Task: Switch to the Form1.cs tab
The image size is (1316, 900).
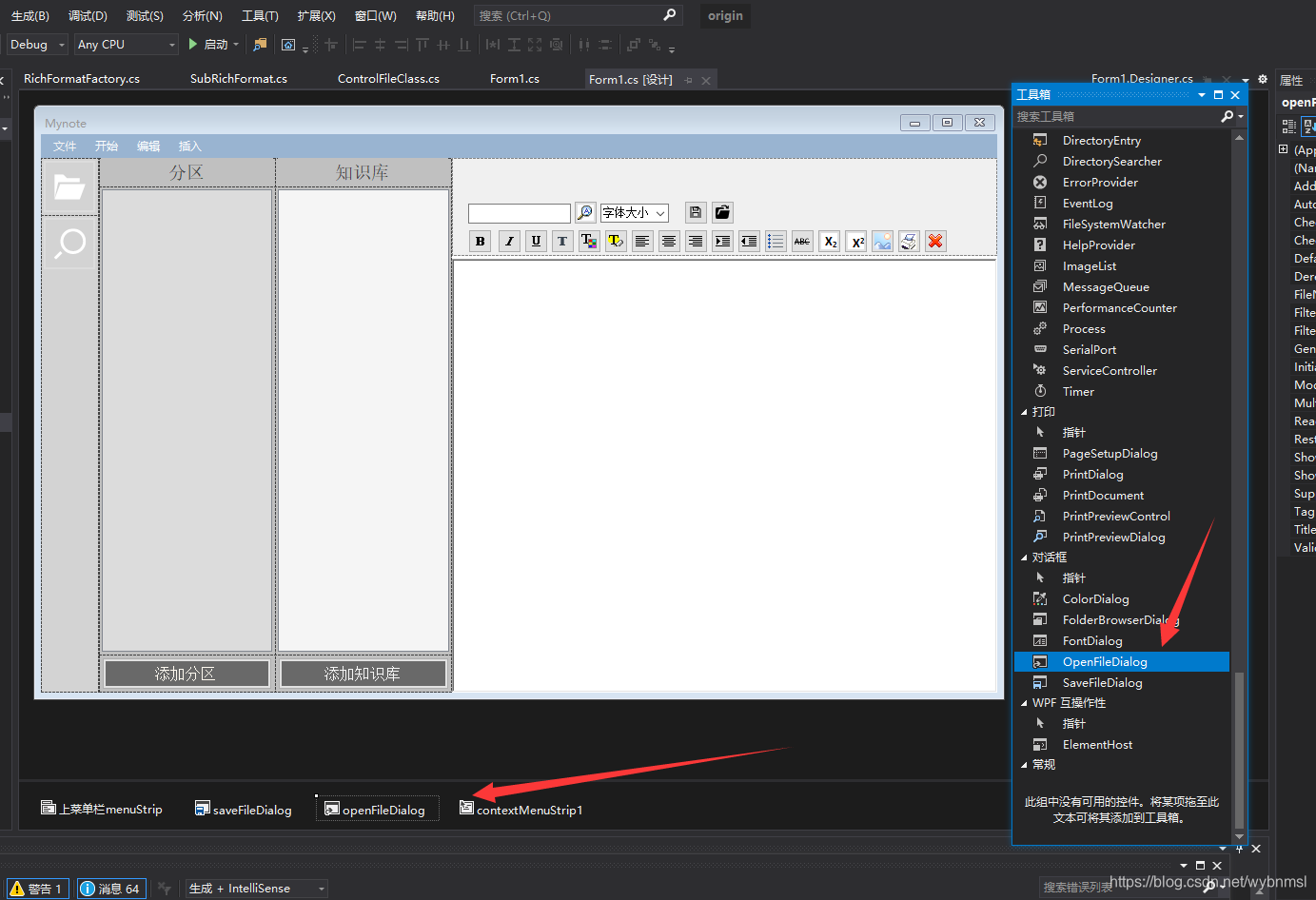Action: point(515,79)
